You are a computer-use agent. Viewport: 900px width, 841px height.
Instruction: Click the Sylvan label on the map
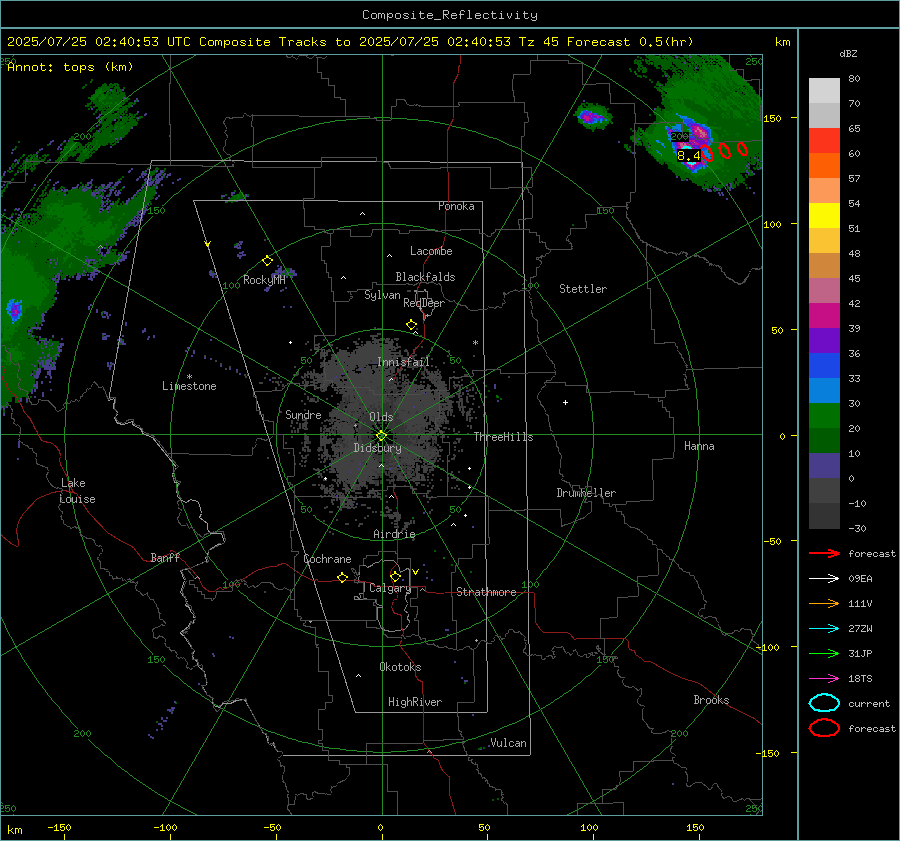[x=382, y=295]
